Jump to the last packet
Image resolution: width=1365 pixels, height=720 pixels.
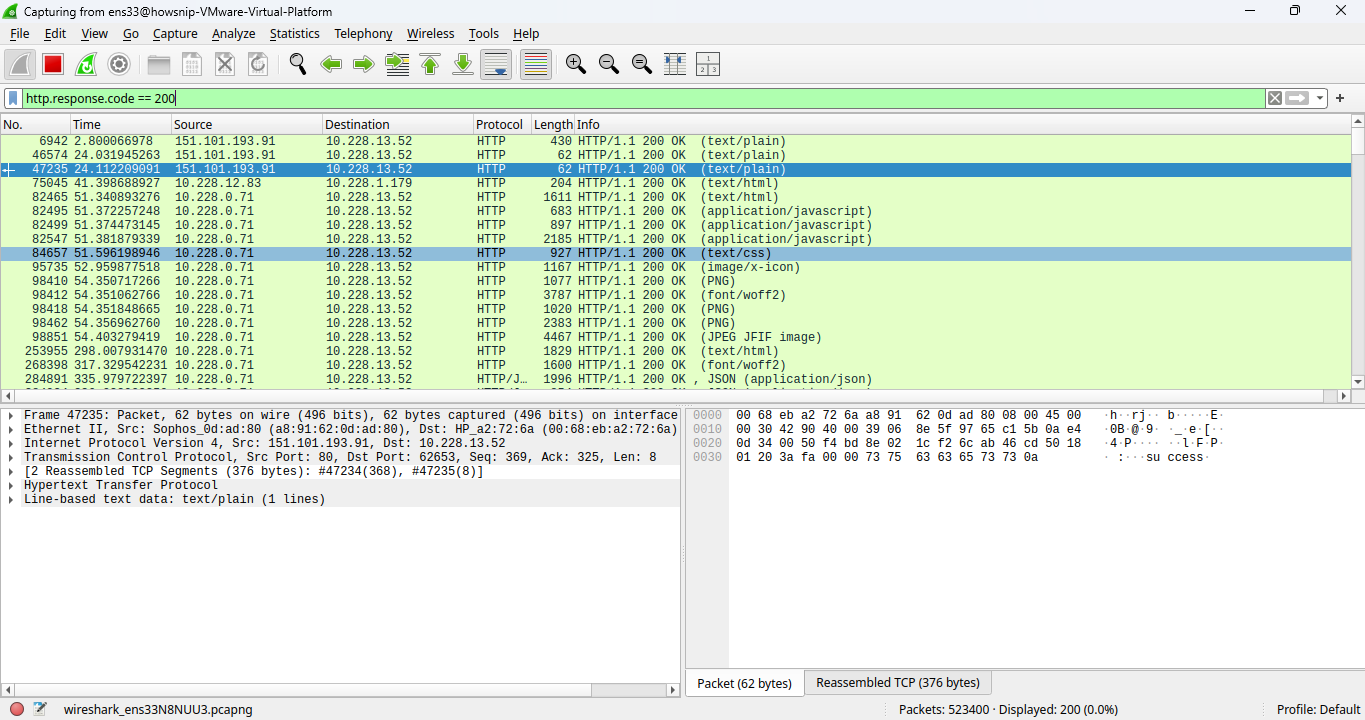click(x=463, y=64)
